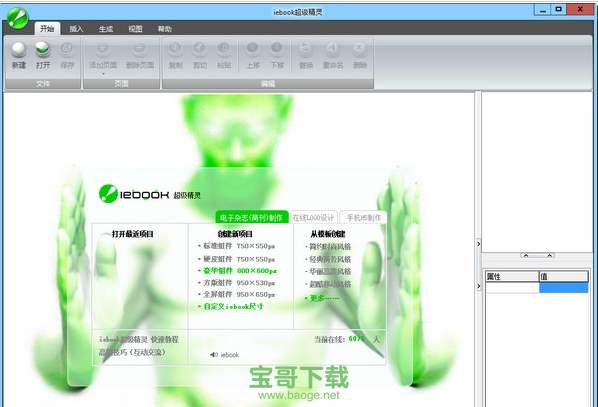Screen dimensions: 598x407
Task: Click 自定义iebook尺寸 custom size link
Action: 233,306
